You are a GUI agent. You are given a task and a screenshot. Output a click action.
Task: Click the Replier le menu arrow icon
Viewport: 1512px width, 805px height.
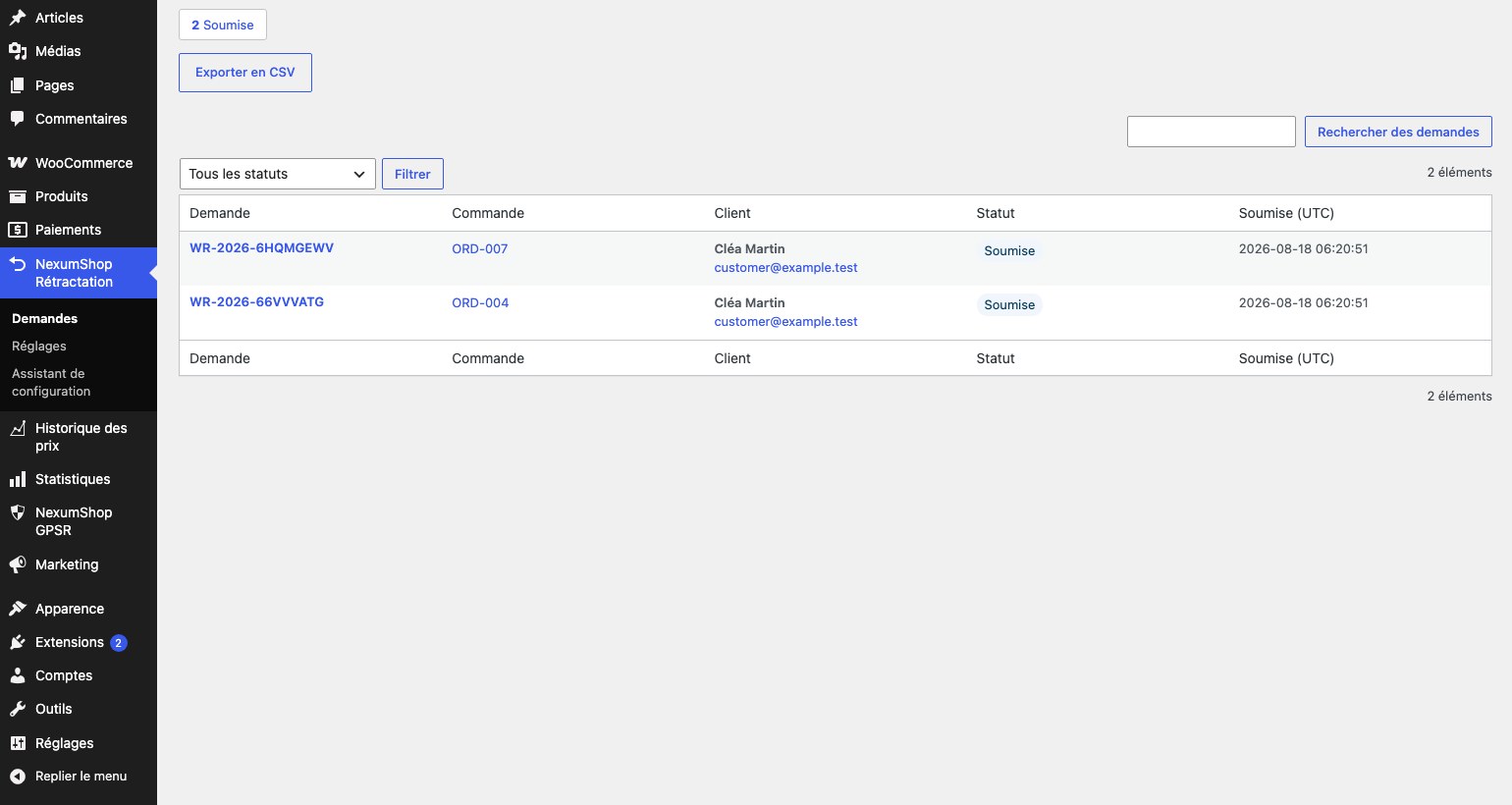[18, 776]
